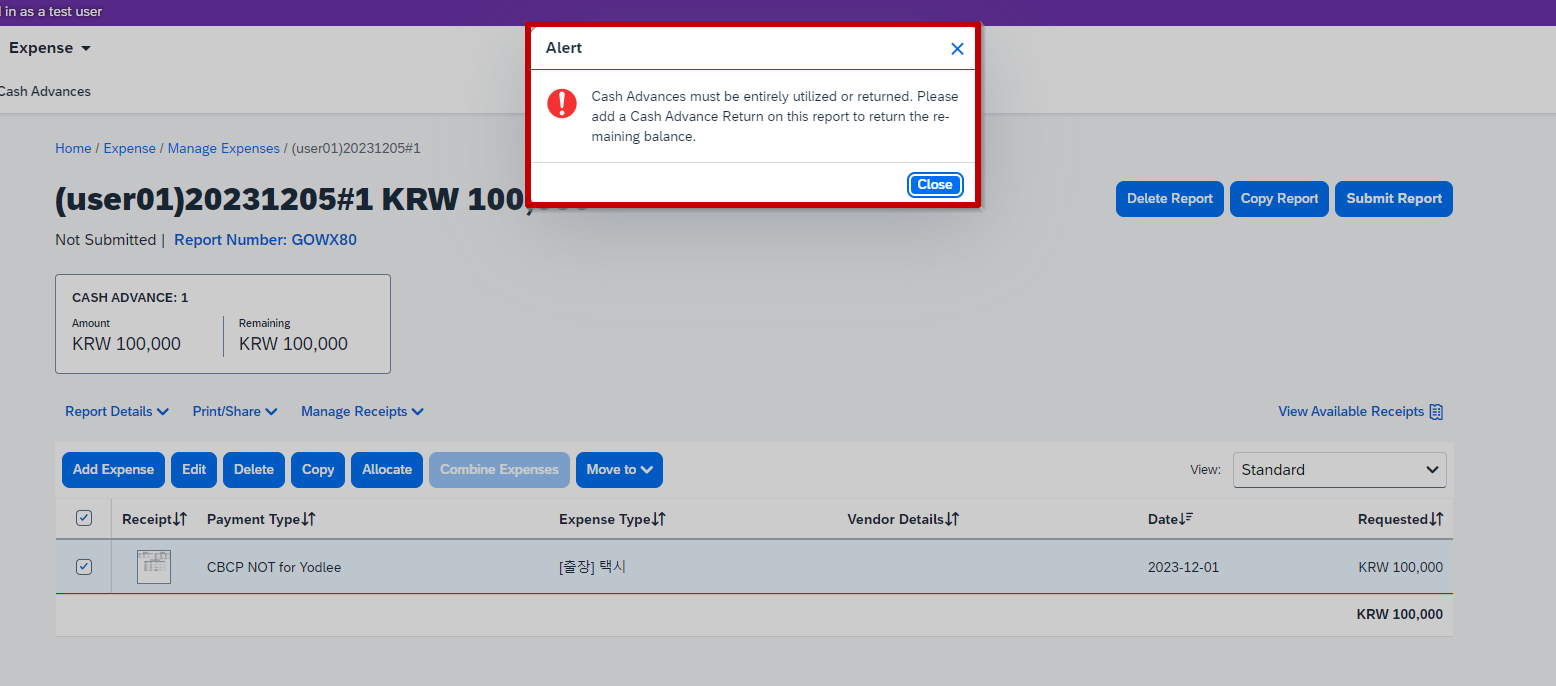Sort by Receipt column arrows
The image size is (1556, 686).
tap(180, 520)
